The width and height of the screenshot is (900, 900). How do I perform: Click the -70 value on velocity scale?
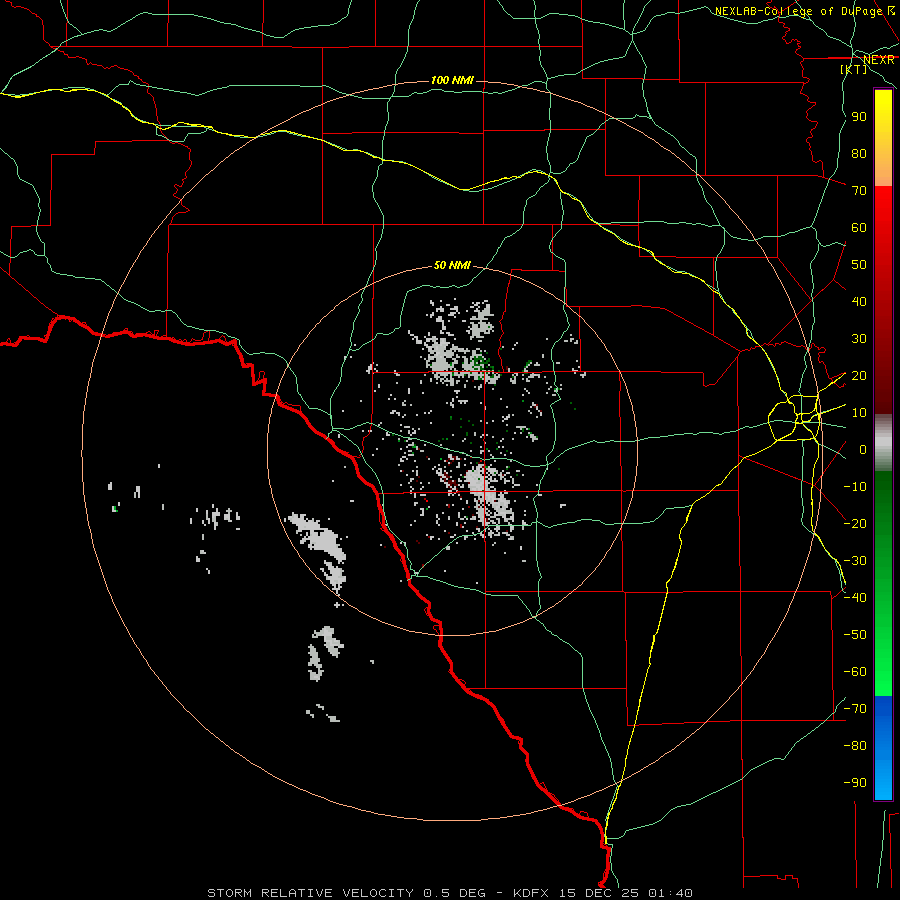click(855, 709)
